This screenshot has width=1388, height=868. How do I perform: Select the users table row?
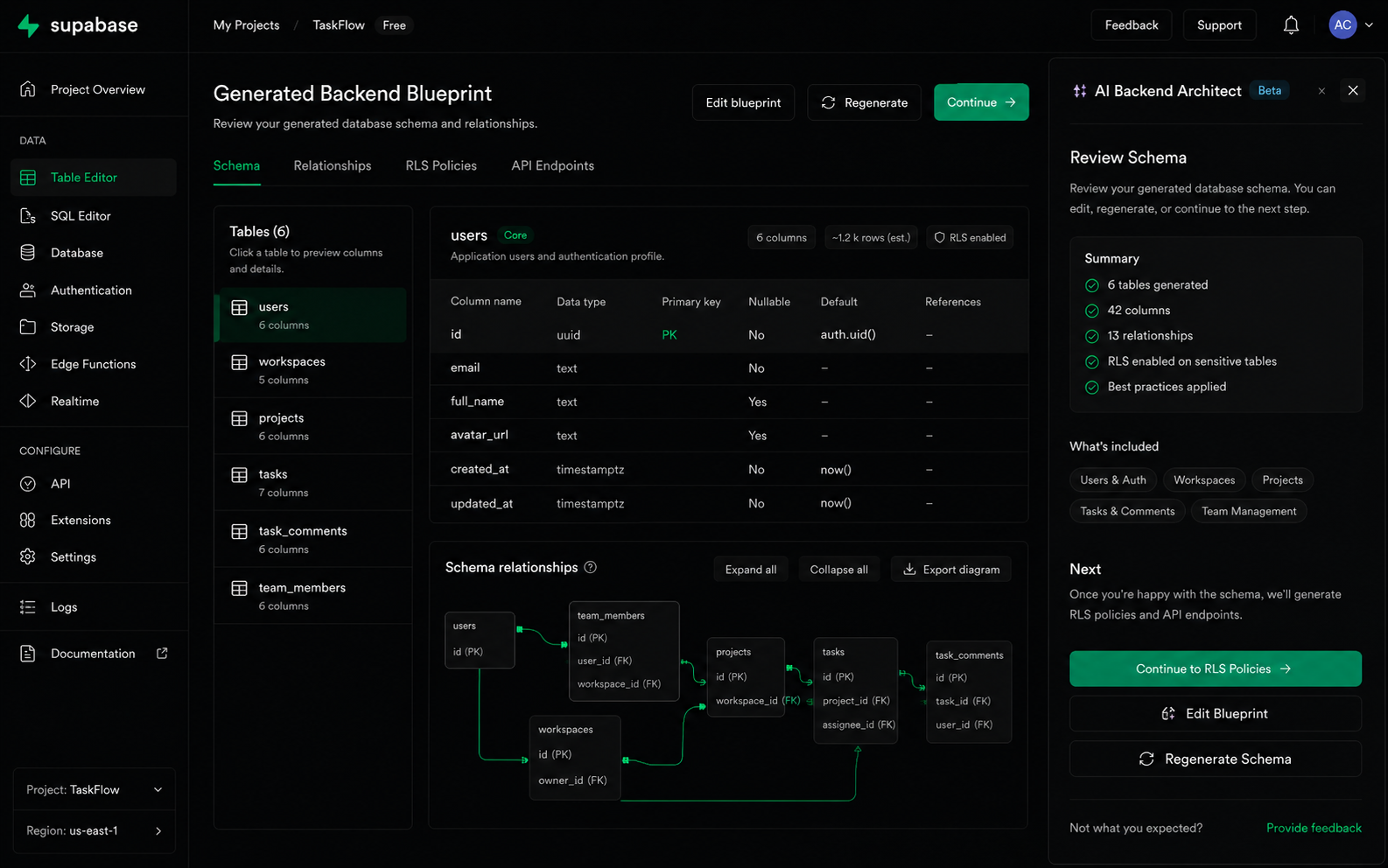click(x=312, y=315)
